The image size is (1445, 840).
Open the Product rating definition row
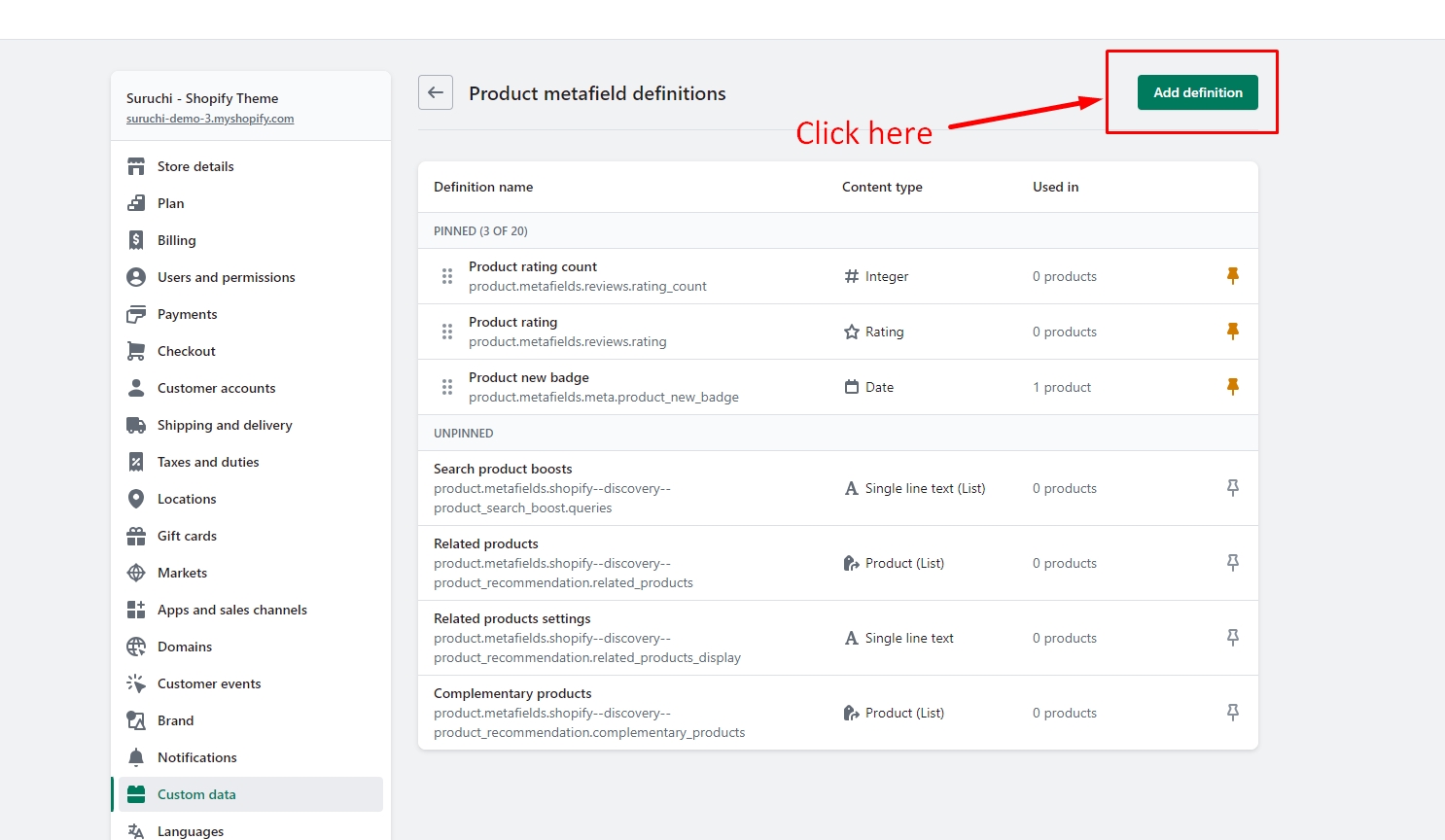513,322
